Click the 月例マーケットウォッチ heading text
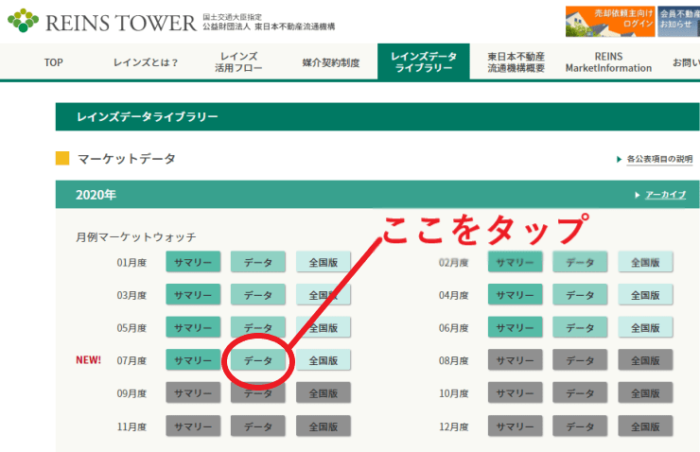The width and height of the screenshot is (700, 452). [136, 237]
